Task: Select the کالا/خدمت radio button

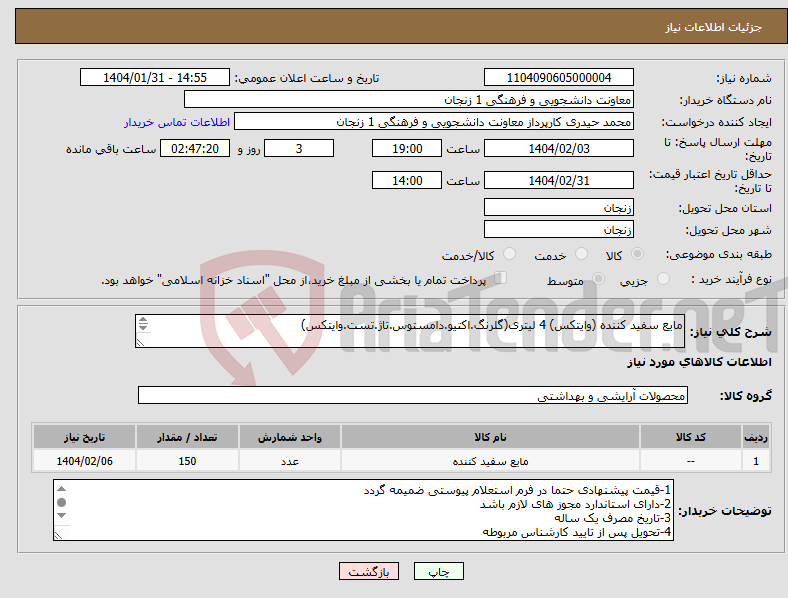Action: 510,254
